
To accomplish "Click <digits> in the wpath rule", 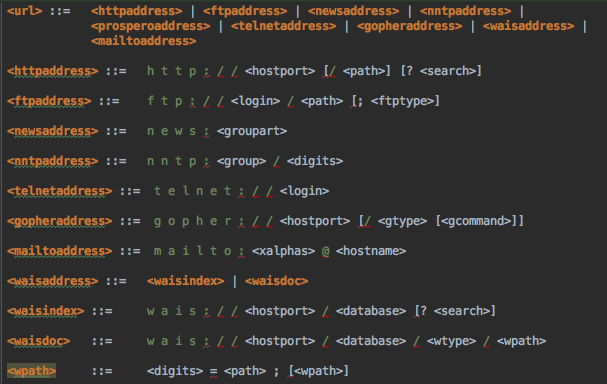I will 175,371.
